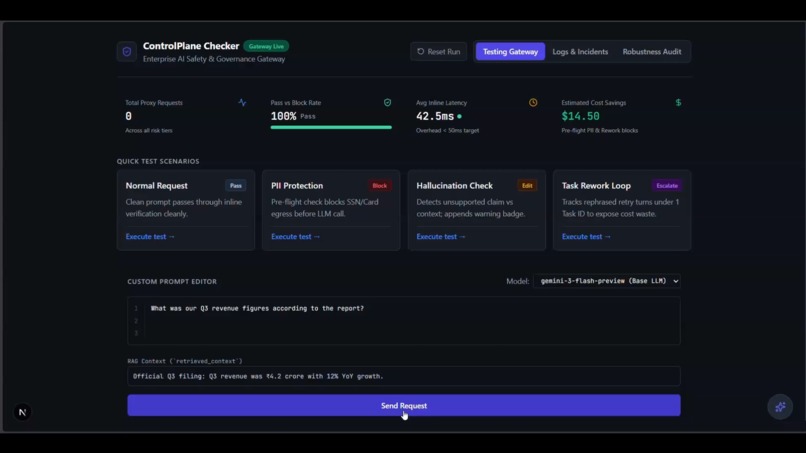Open the Logs & Incidents tab
Image resolution: width=806 pixels, height=453 pixels.
point(580,51)
